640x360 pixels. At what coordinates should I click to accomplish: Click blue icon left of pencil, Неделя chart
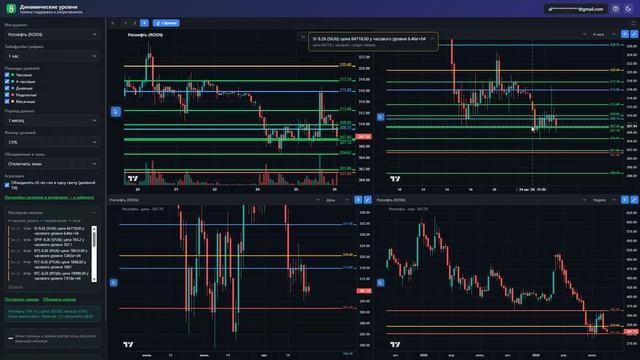click(625, 200)
